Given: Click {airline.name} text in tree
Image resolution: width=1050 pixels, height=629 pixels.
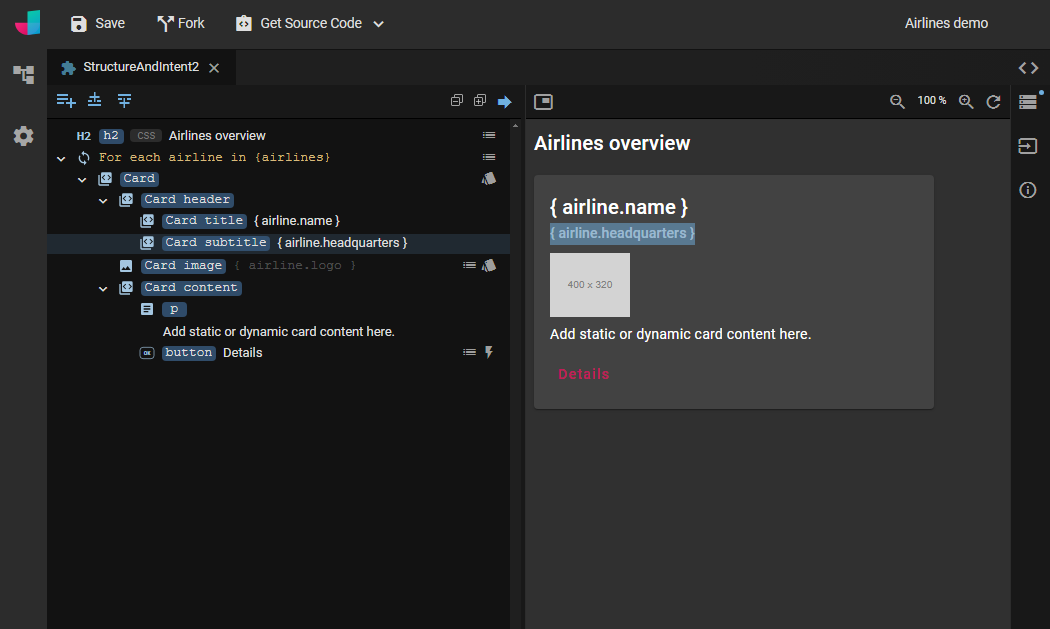Looking at the screenshot, I should coord(297,221).
